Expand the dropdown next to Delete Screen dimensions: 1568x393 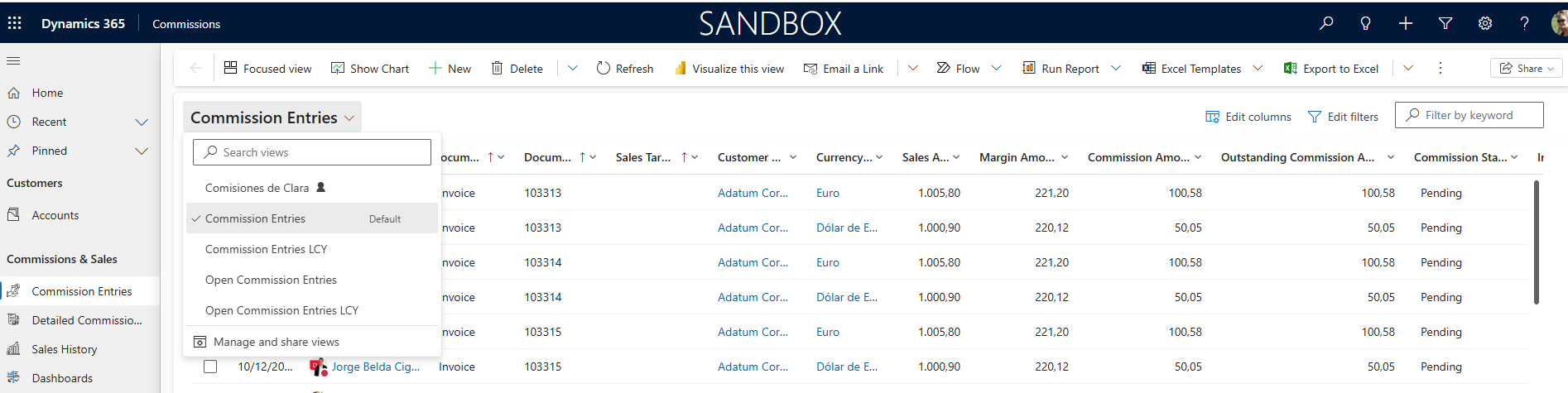(573, 68)
